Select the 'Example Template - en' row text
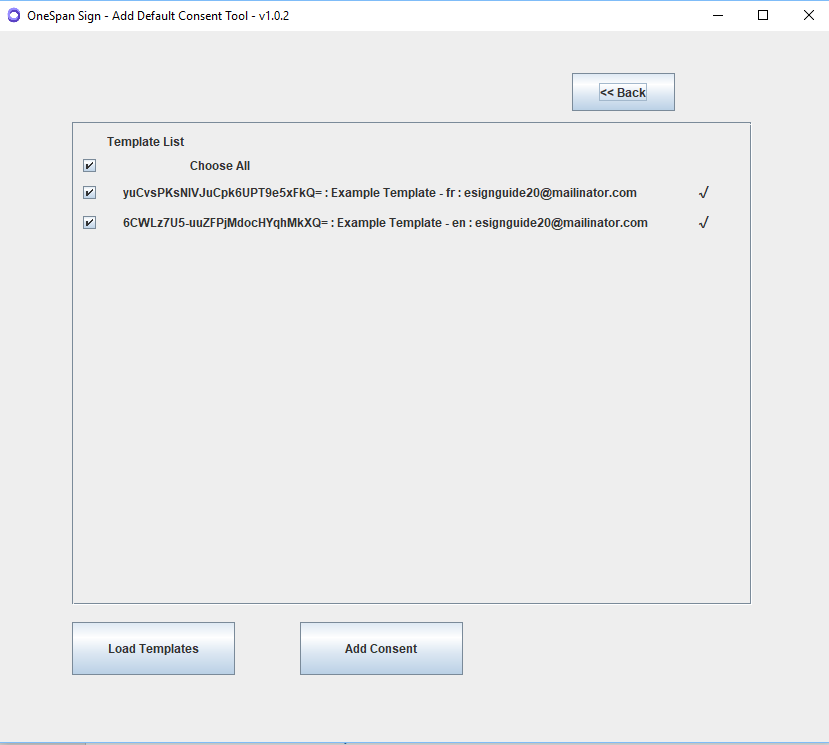Image resolution: width=829 pixels, height=745 pixels. [x=385, y=223]
